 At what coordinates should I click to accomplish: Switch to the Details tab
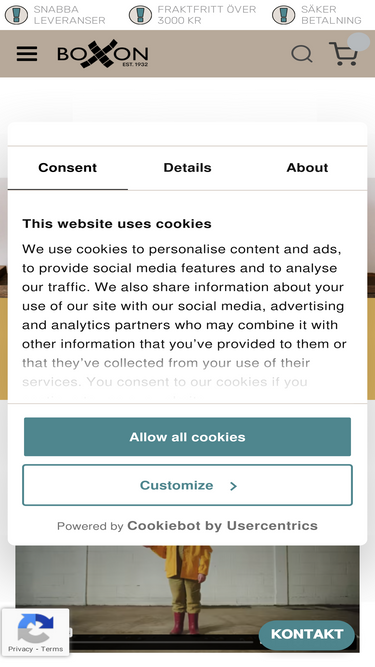coord(188,168)
